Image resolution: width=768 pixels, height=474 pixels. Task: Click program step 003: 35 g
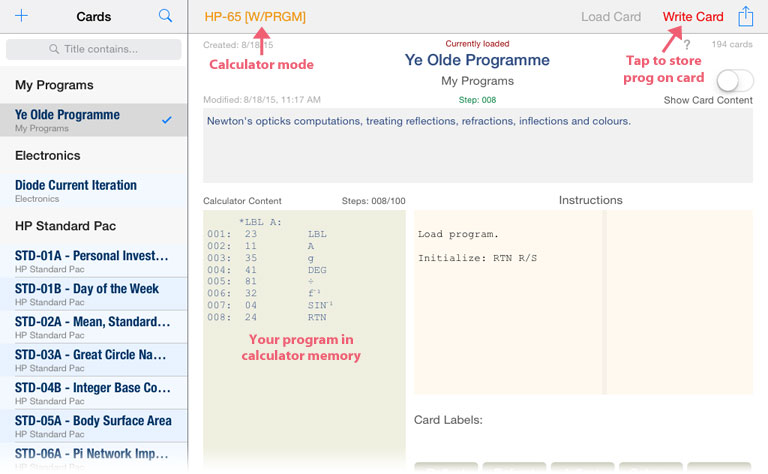(261, 258)
